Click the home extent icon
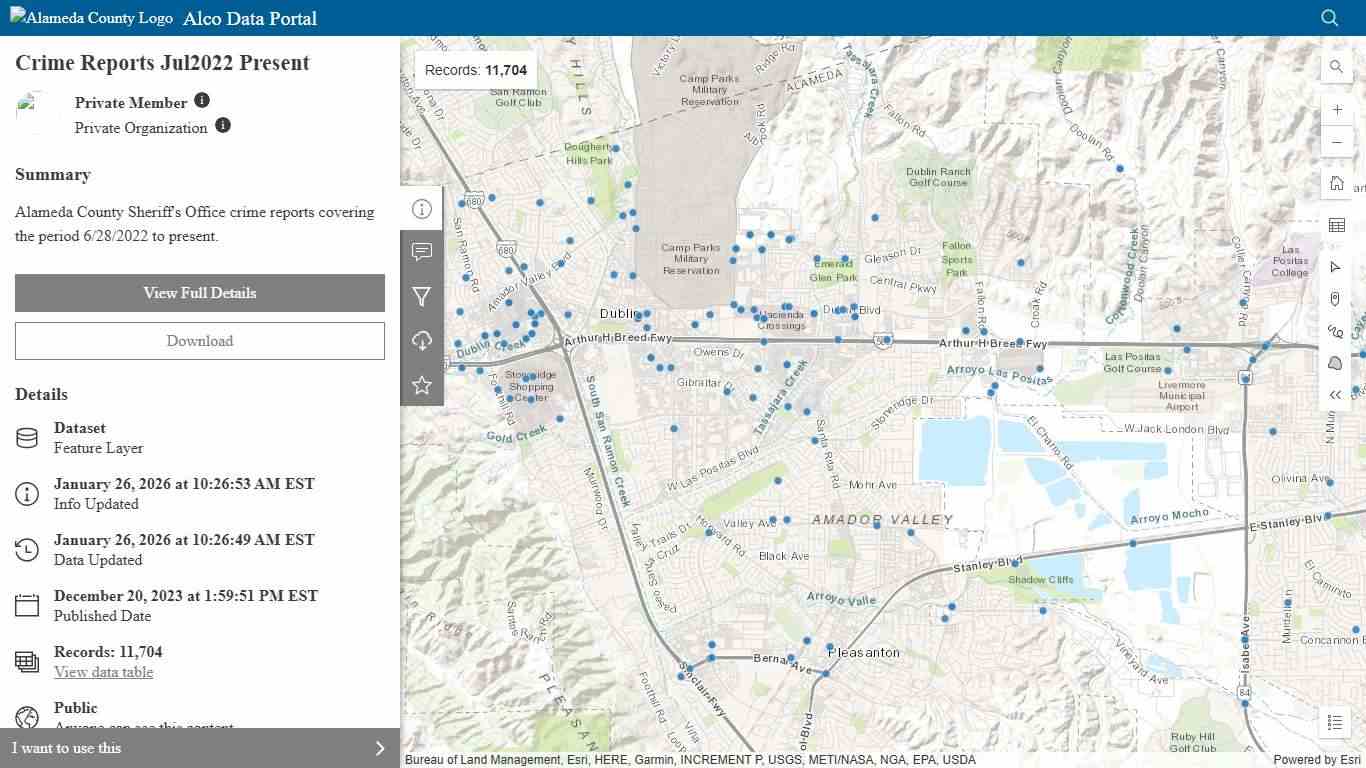 [1336, 183]
